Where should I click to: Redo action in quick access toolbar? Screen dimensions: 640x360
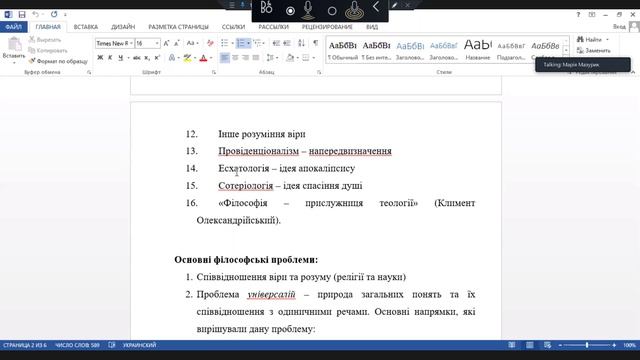click(54, 14)
